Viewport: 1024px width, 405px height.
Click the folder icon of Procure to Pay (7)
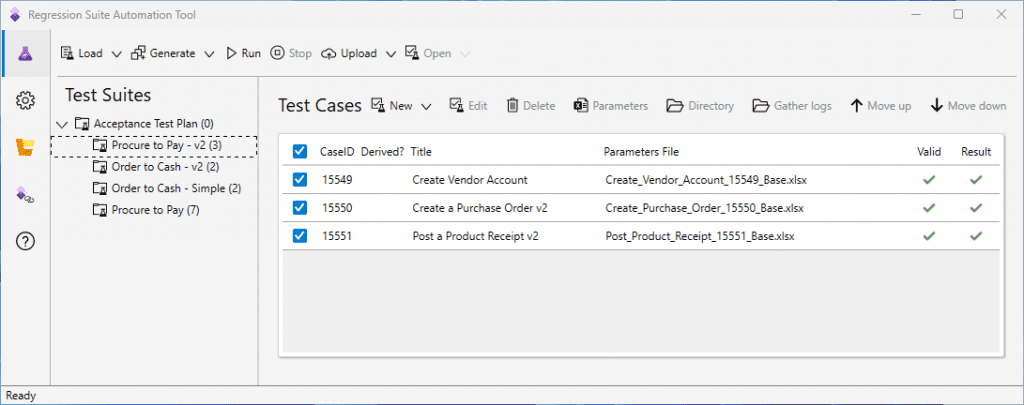click(100, 210)
